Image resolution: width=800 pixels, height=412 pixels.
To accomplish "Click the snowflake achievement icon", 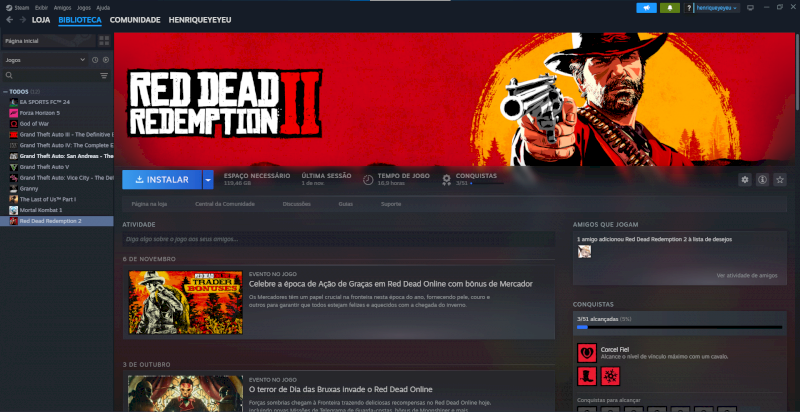I will 610,376.
